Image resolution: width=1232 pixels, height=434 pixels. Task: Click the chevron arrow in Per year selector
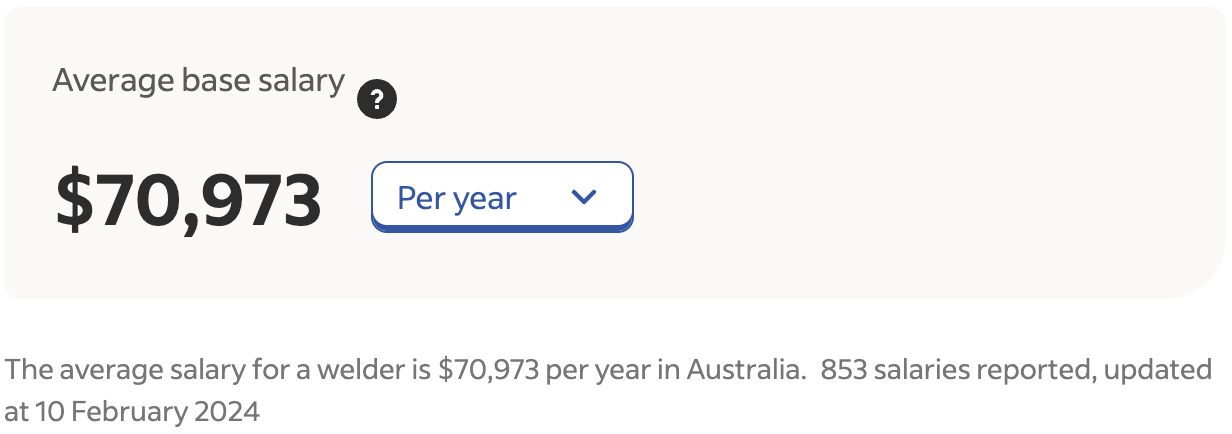point(583,197)
